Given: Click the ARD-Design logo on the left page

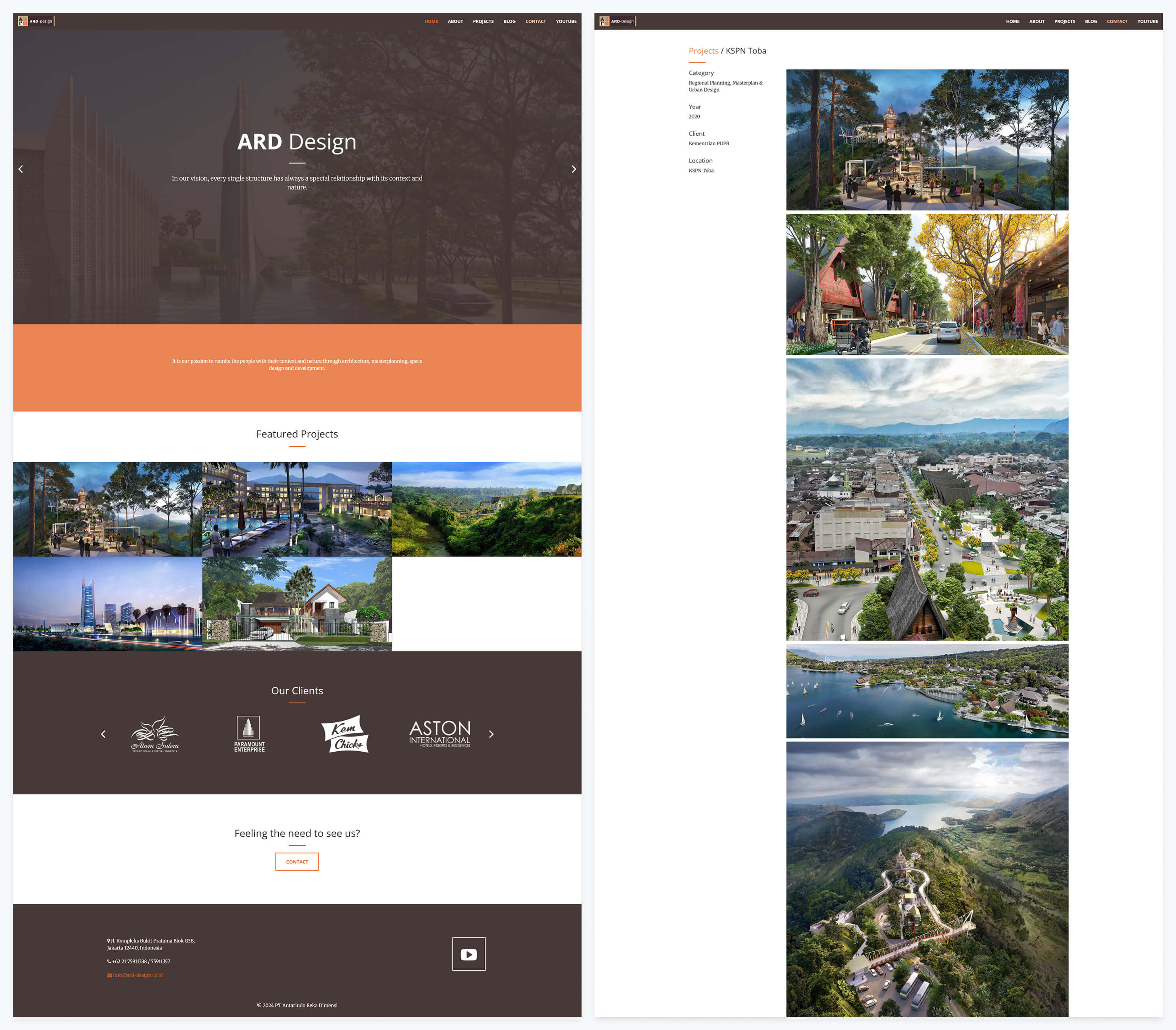Looking at the screenshot, I should (35, 21).
